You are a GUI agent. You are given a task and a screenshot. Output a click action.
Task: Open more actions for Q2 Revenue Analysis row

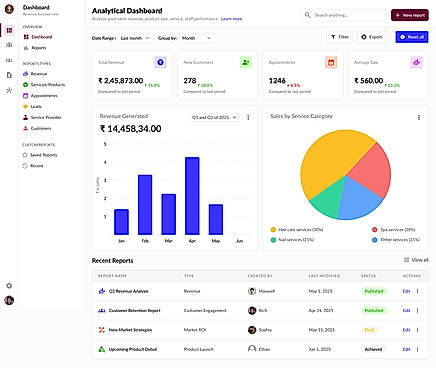click(x=417, y=291)
